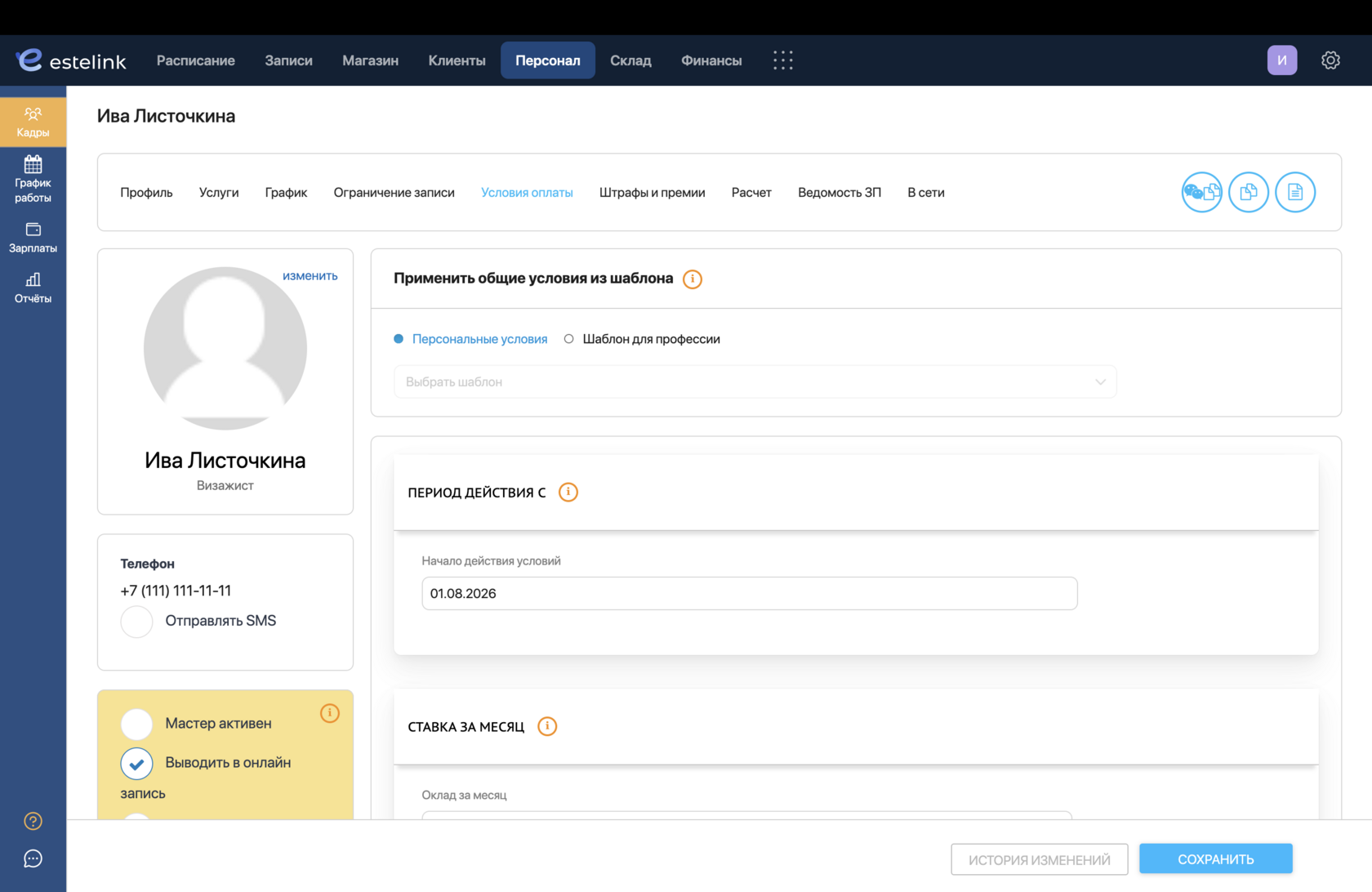The image size is (1372, 892).
Task: Open the Кадры sidebar section
Action: pos(33,122)
